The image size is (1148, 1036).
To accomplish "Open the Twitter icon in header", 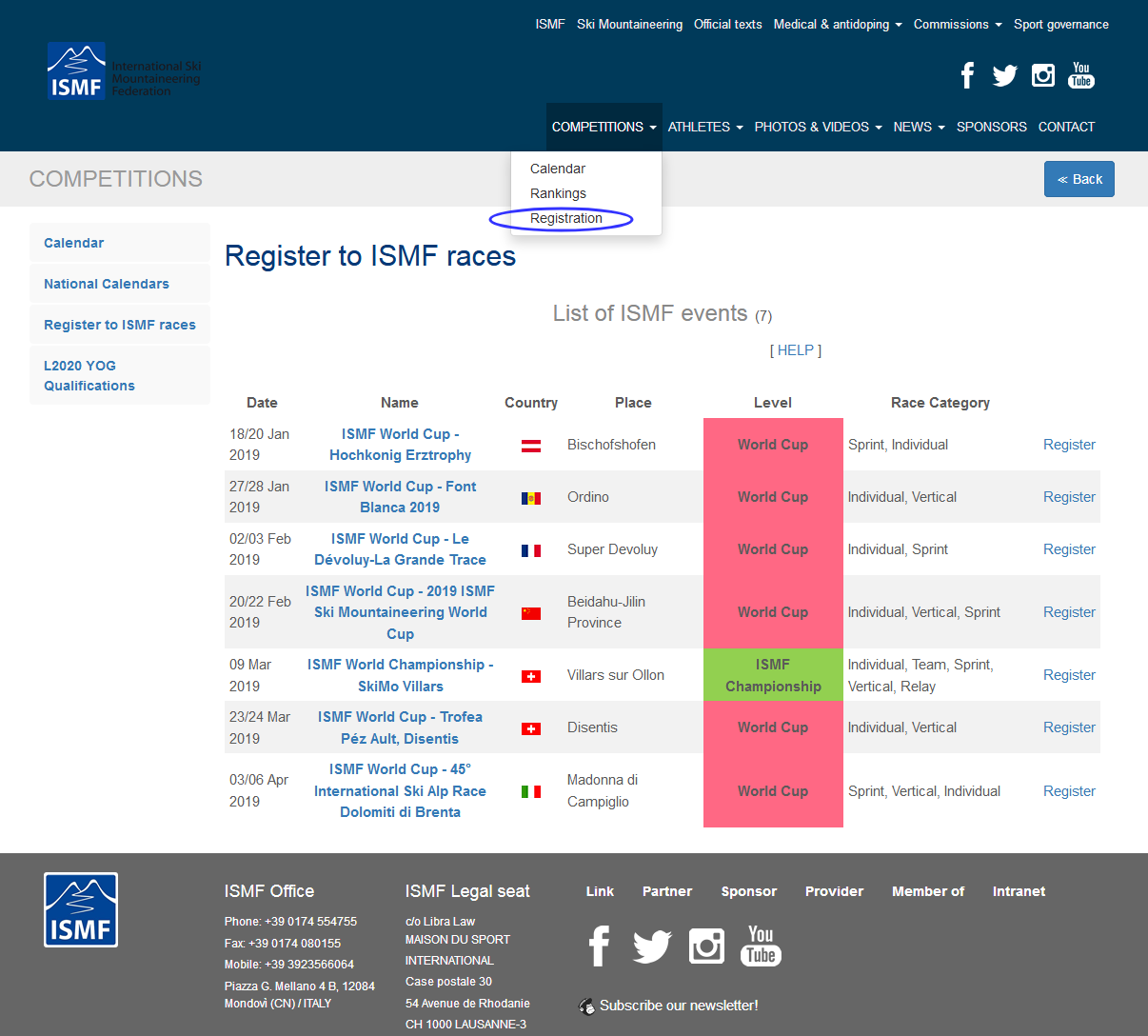I will (x=1004, y=75).
